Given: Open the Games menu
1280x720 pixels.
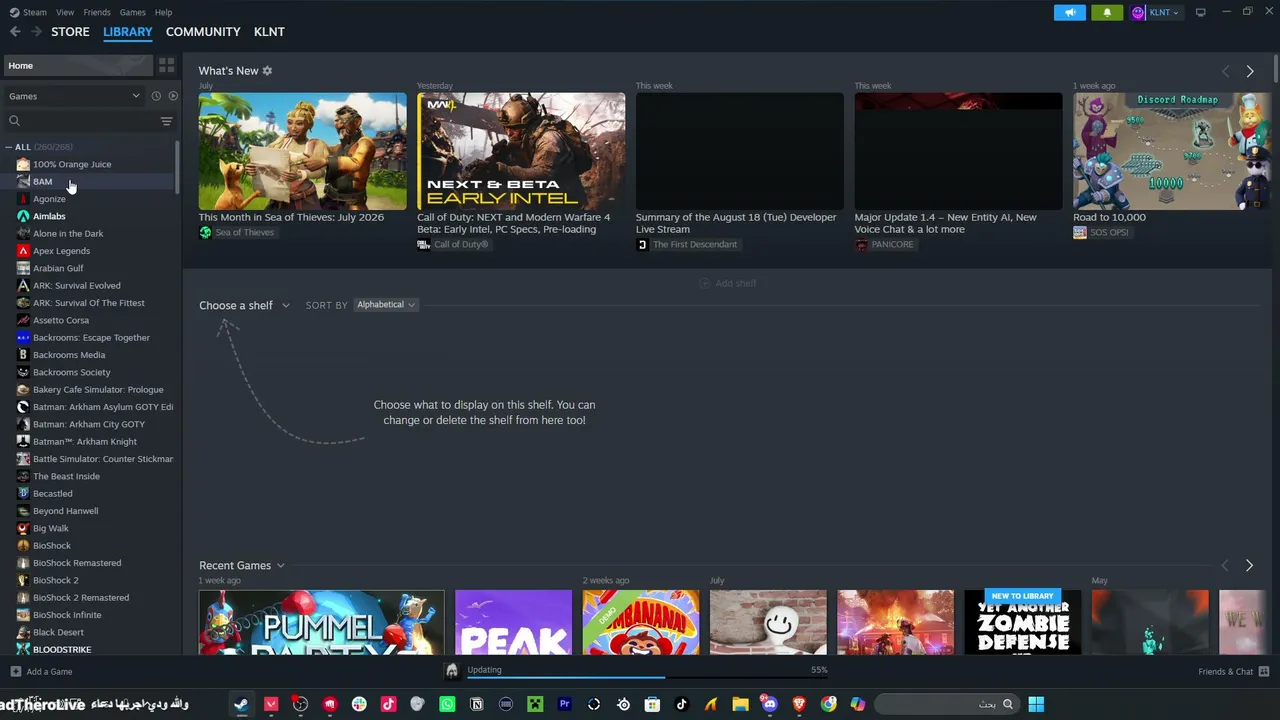Looking at the screenshot, I should [132, 12].
